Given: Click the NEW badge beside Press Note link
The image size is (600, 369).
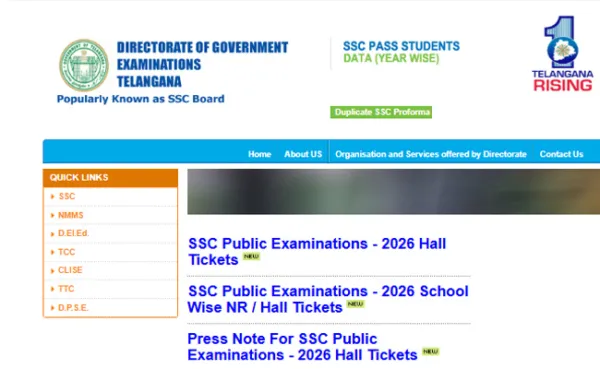Looking at the screenshot, I should pos(430,351).
